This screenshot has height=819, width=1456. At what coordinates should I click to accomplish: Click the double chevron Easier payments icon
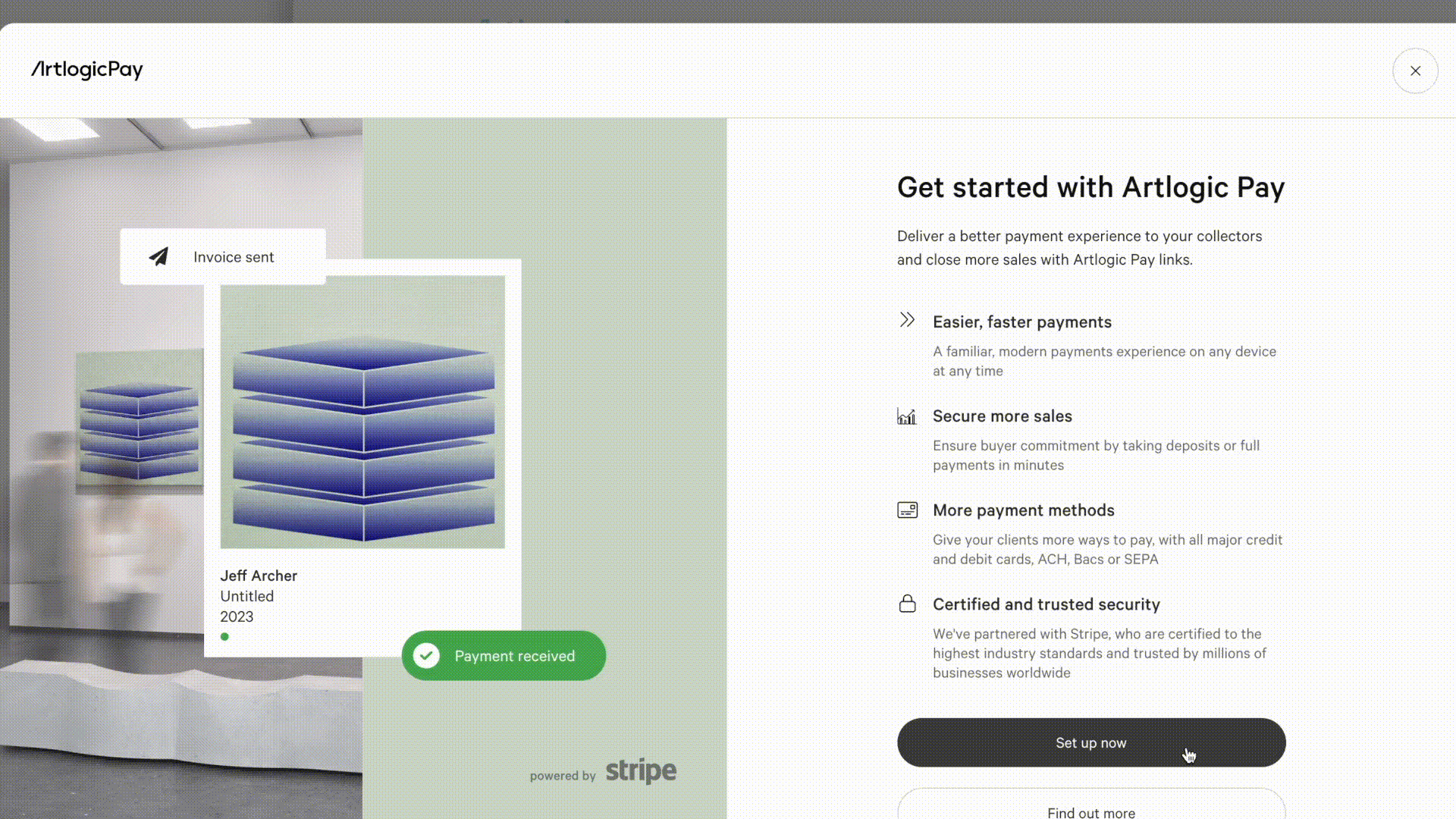907,320
